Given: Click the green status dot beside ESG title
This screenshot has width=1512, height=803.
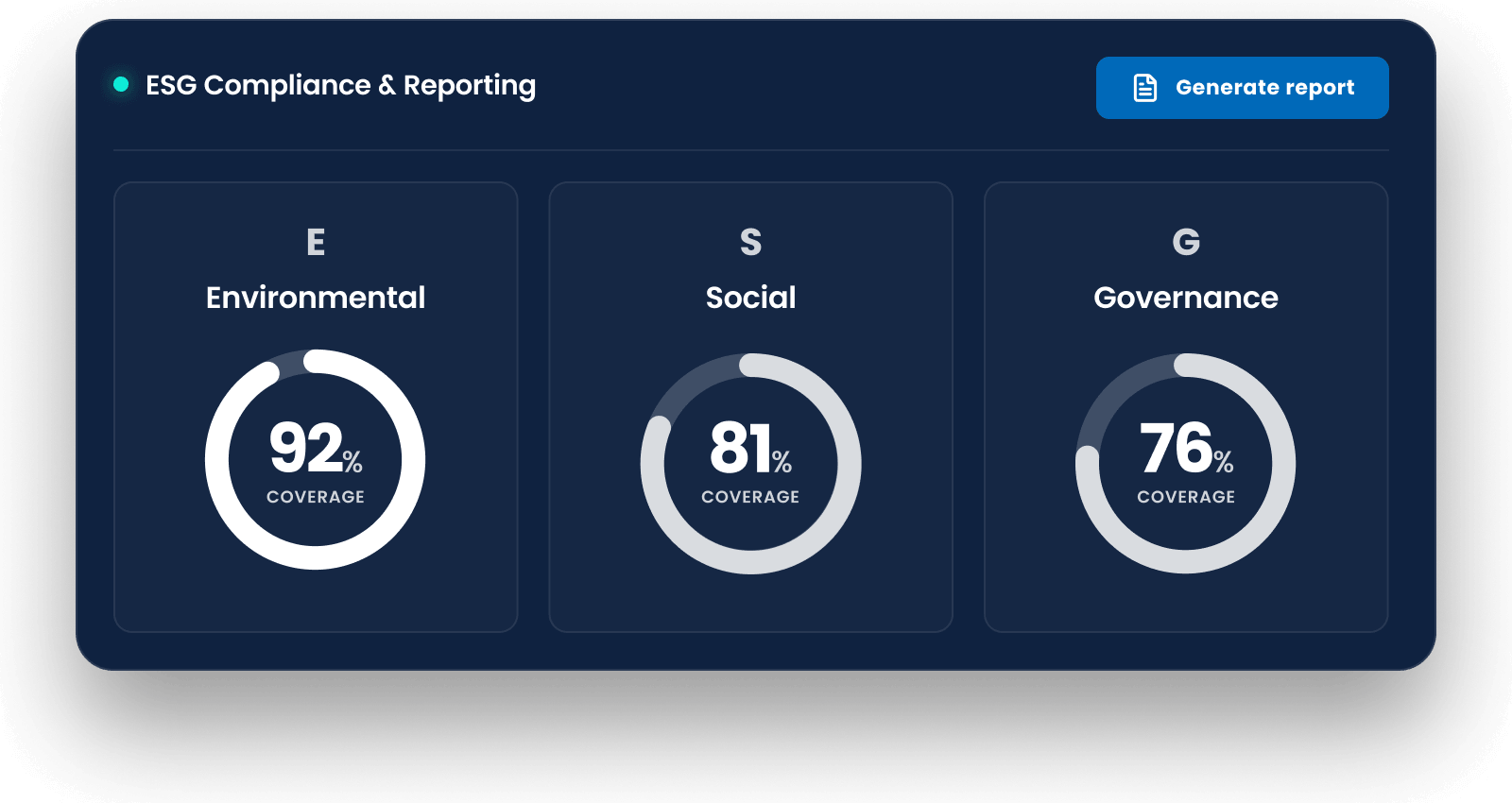Looking at the screenshot, I should (x=121, y=84).
